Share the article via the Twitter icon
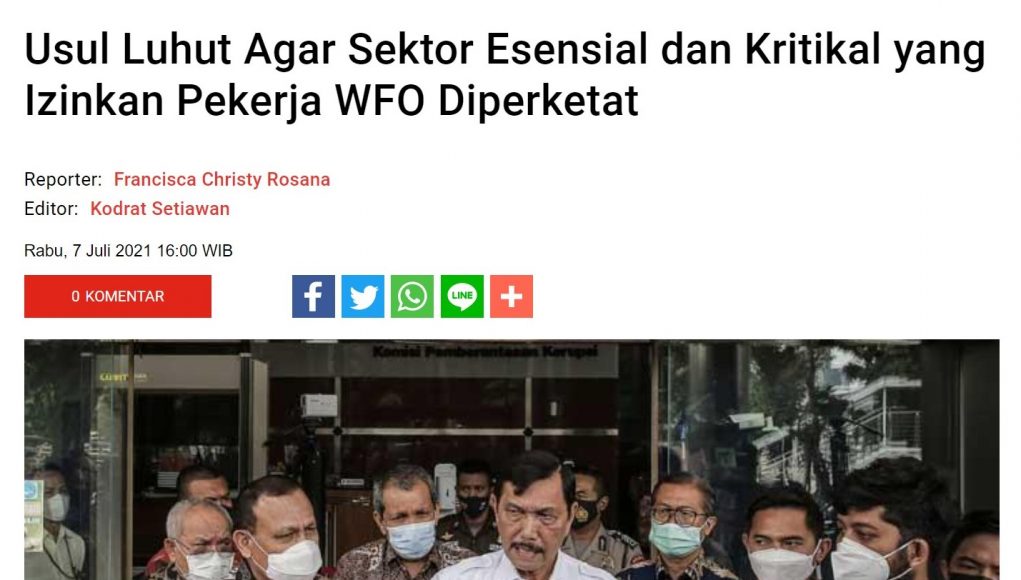This screenshot has height=580, width=1021. (363, 296)
